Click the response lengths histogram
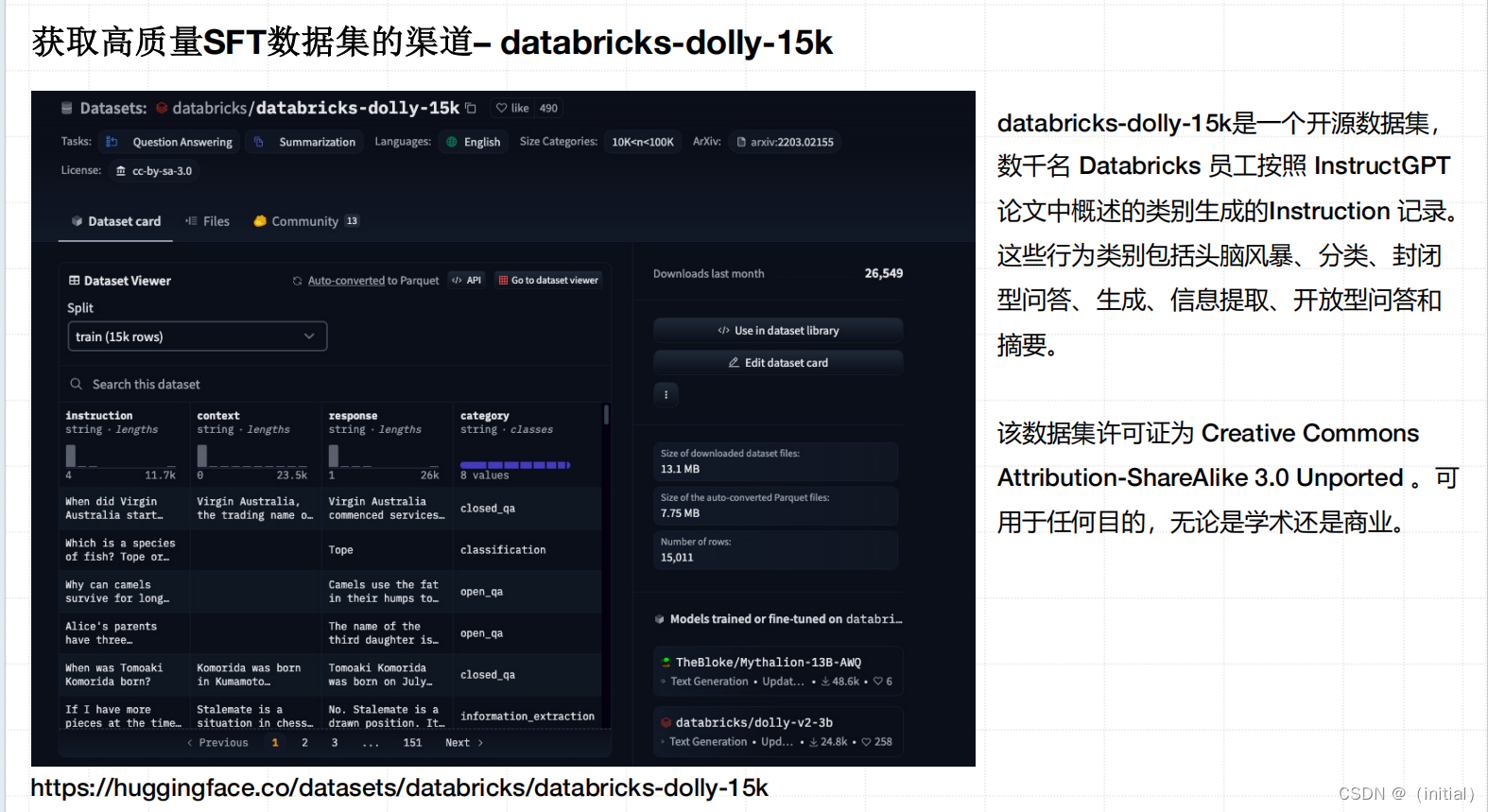The image size is (1488, 812). (384, 456)
